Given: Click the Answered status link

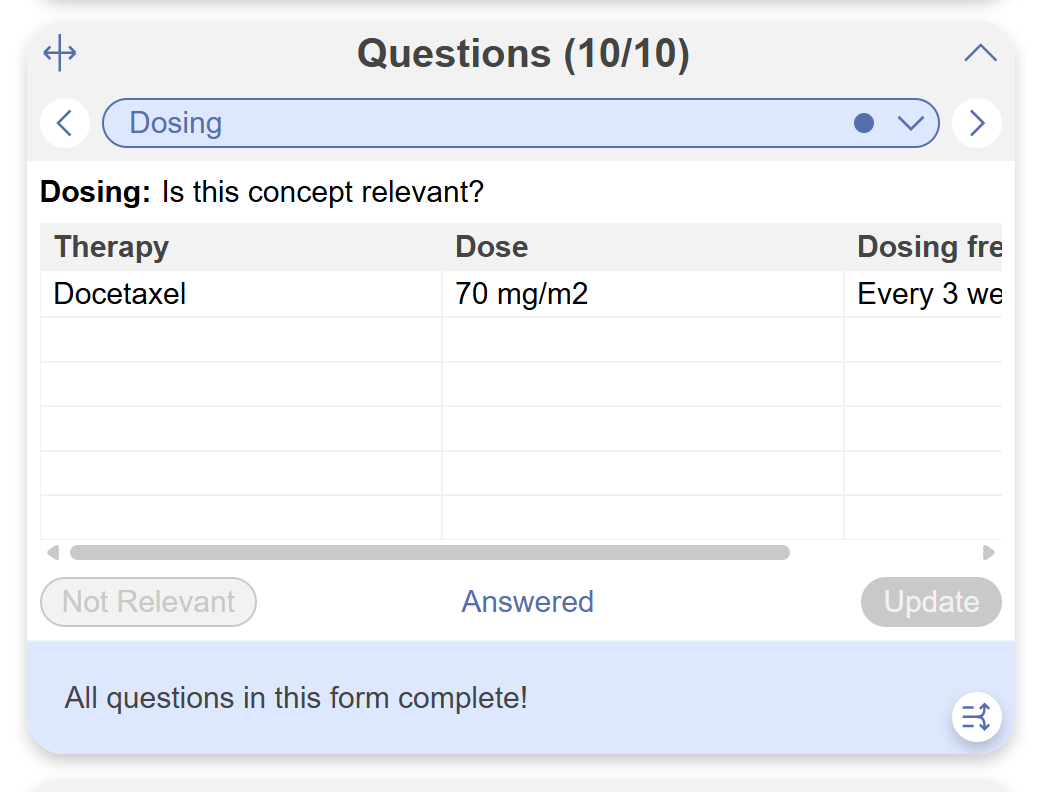Looking at the screenshot, I should (527, 602).
